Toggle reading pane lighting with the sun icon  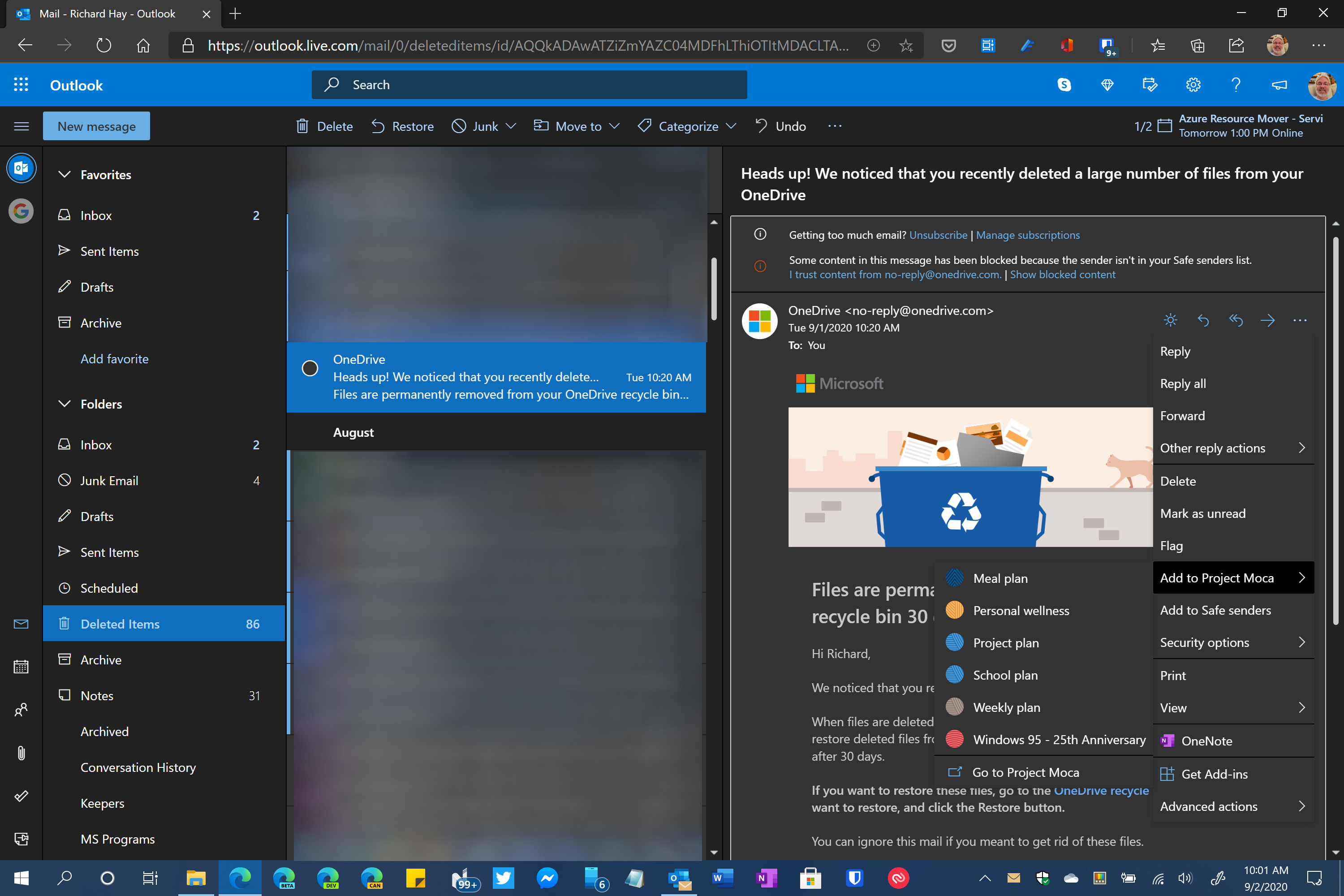pyautogui.click(x=1170, y=320)
